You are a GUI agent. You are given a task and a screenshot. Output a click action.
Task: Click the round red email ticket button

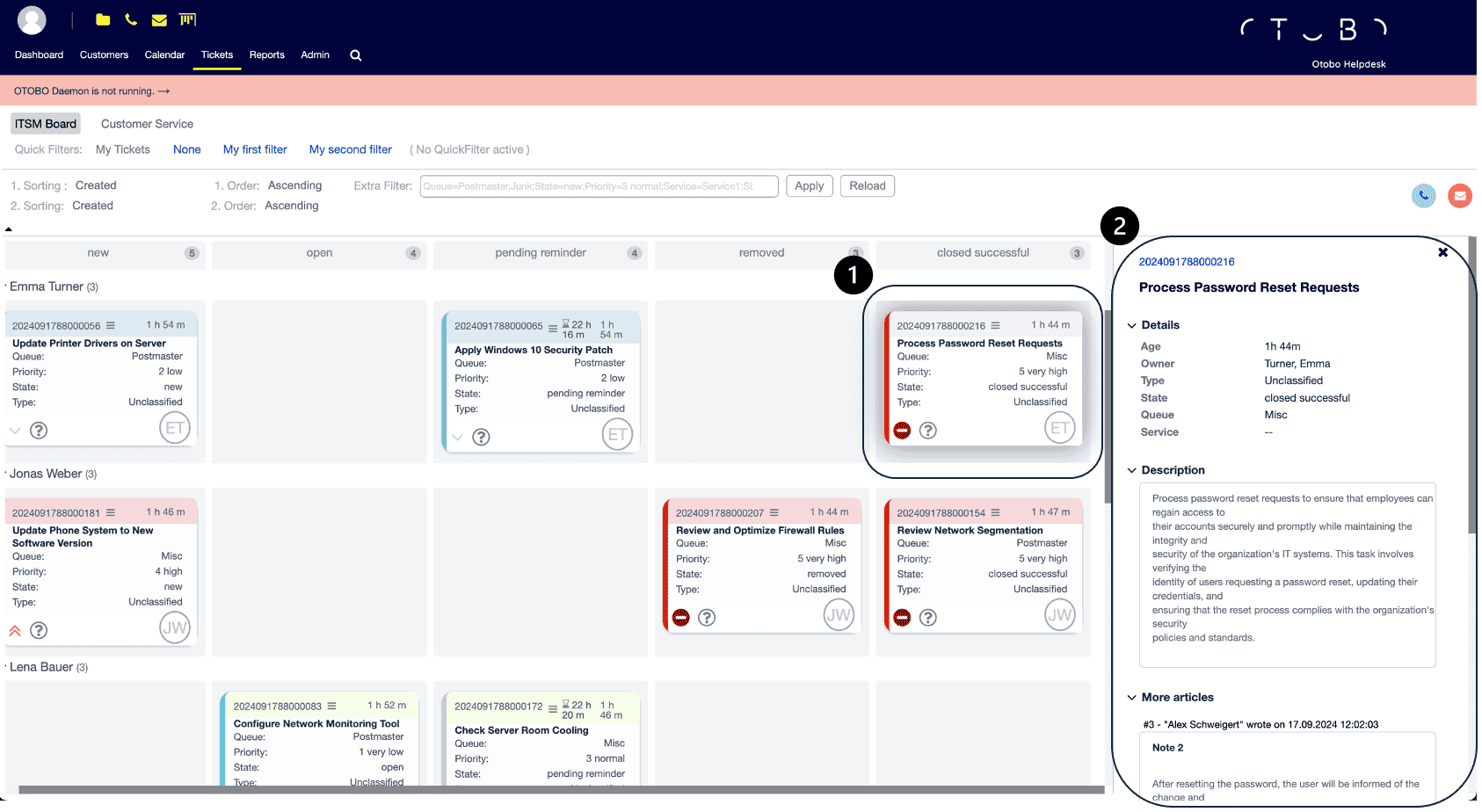point(1460,195)
